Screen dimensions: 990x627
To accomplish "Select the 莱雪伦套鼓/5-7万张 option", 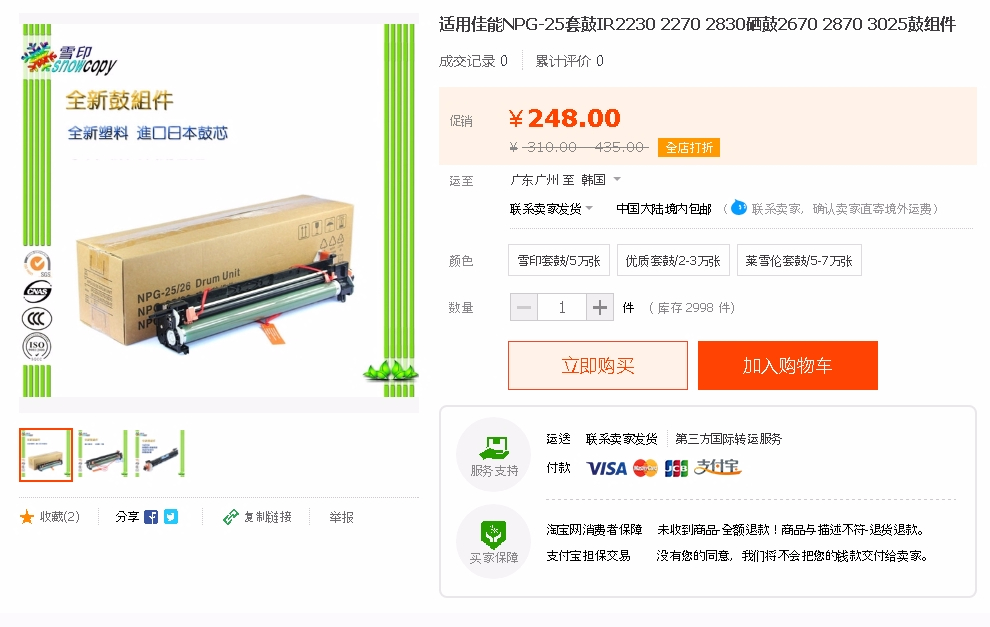I will click(799, 260).
